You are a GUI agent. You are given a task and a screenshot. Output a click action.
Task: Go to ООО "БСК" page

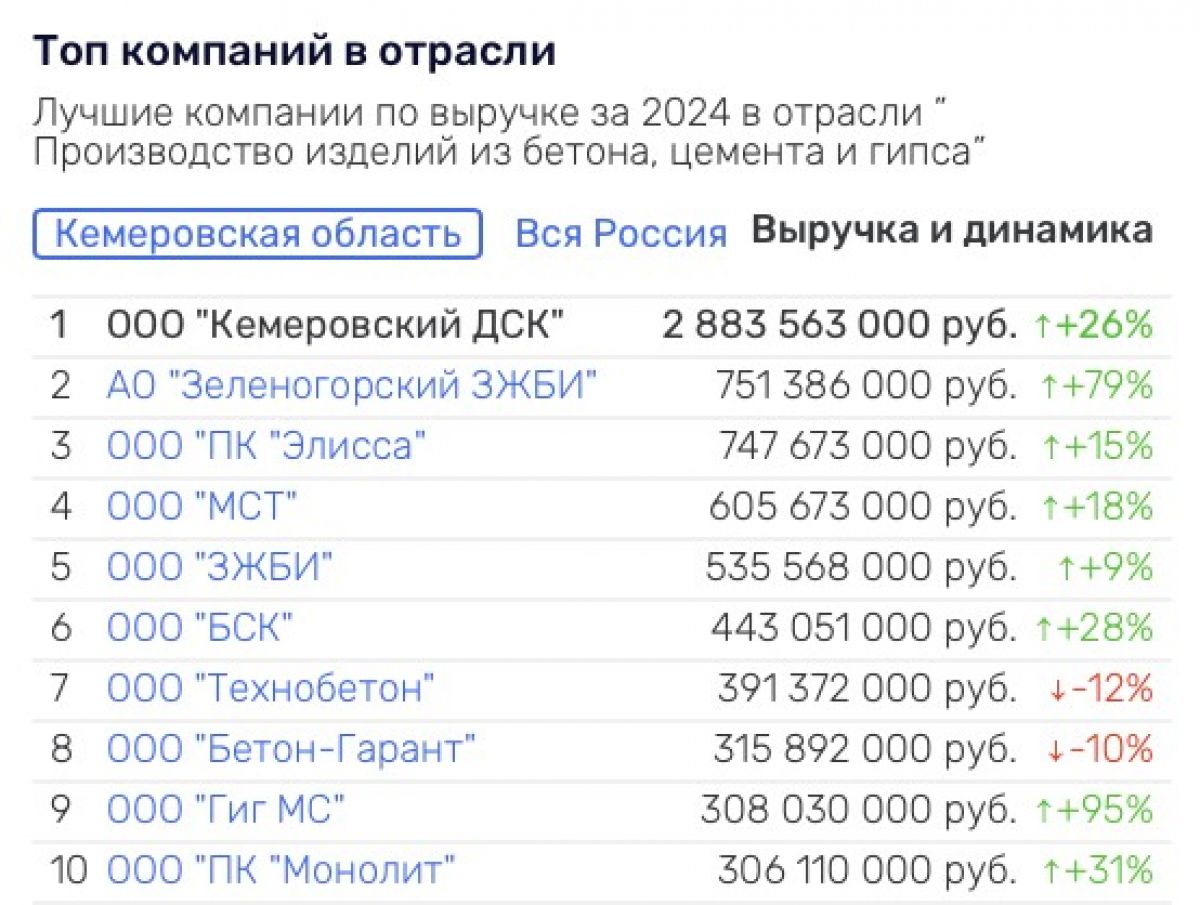point(200,628)
